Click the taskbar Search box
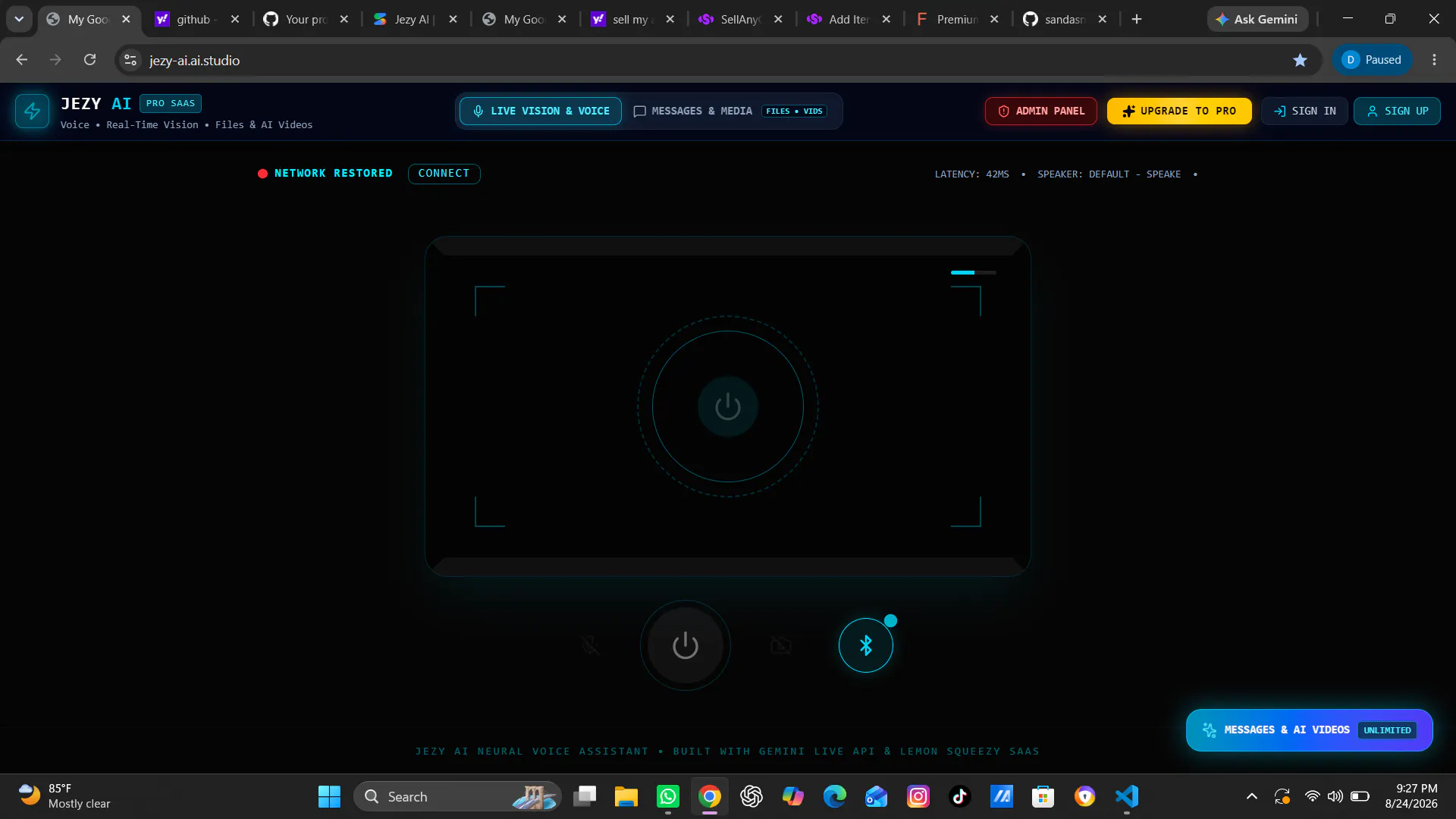Screen dimensions: 1456x819 coord(457,796)
